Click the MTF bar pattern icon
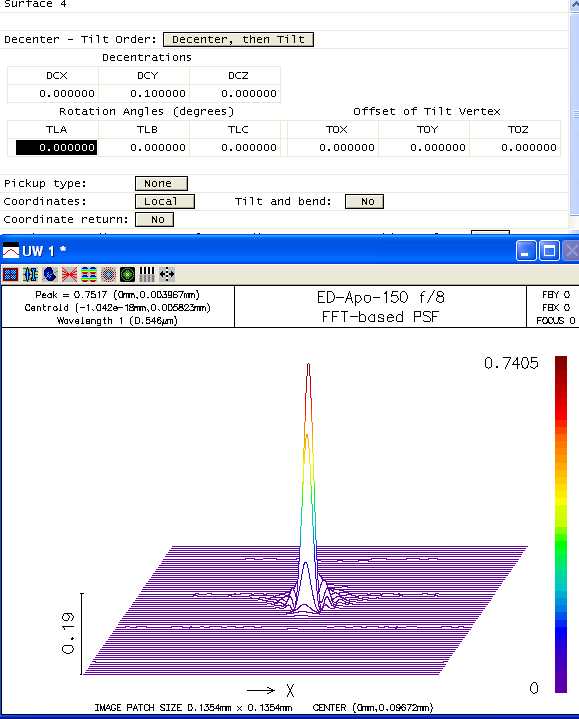The height and width of the screenshot is (719, 579). pyautogui.click(x=147, y=275)
